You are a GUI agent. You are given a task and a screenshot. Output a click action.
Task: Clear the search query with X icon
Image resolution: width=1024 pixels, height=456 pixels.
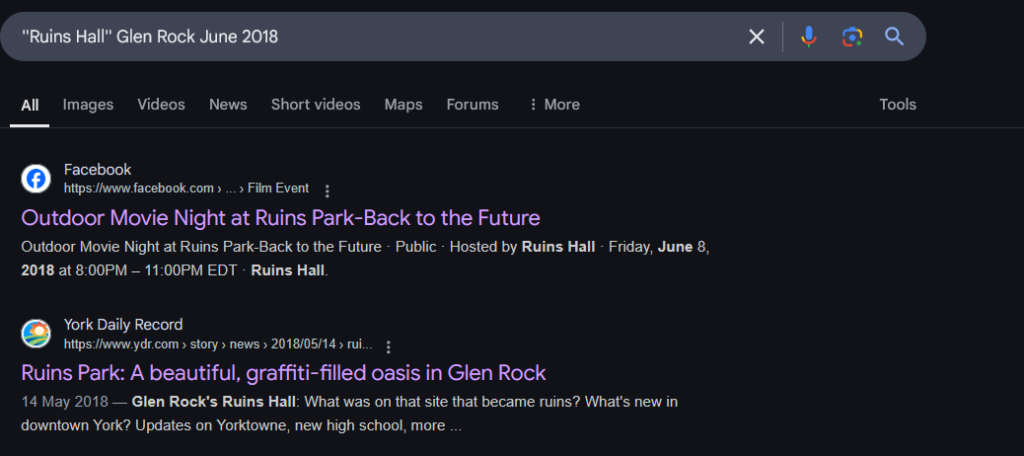756,37
